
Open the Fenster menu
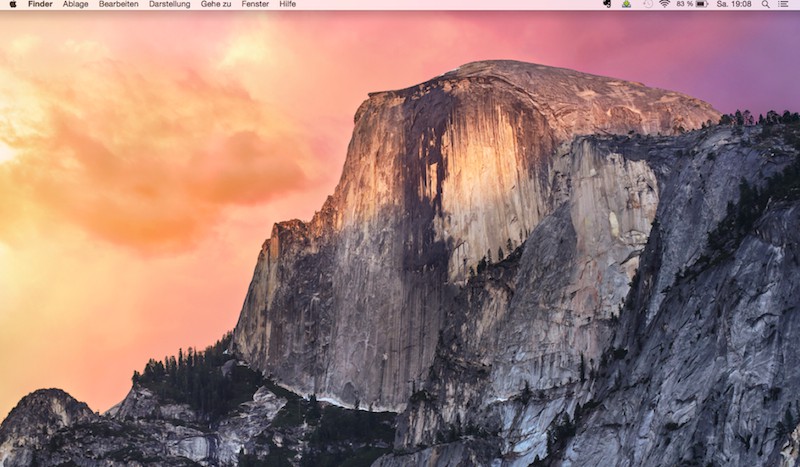[x=255, y=4]
